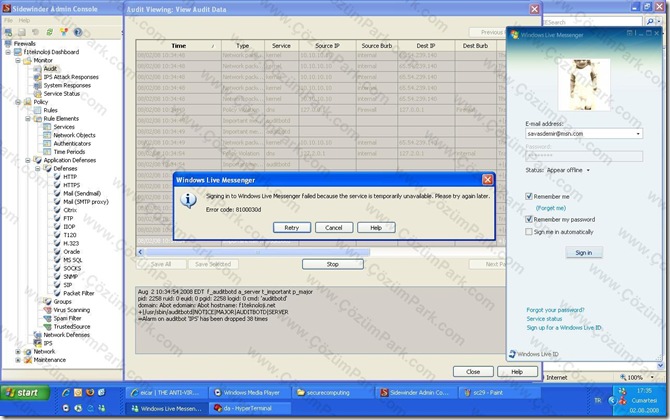Click Stop button in Audit Viewing window
This screenshot has height=420, width=670.
333,264
